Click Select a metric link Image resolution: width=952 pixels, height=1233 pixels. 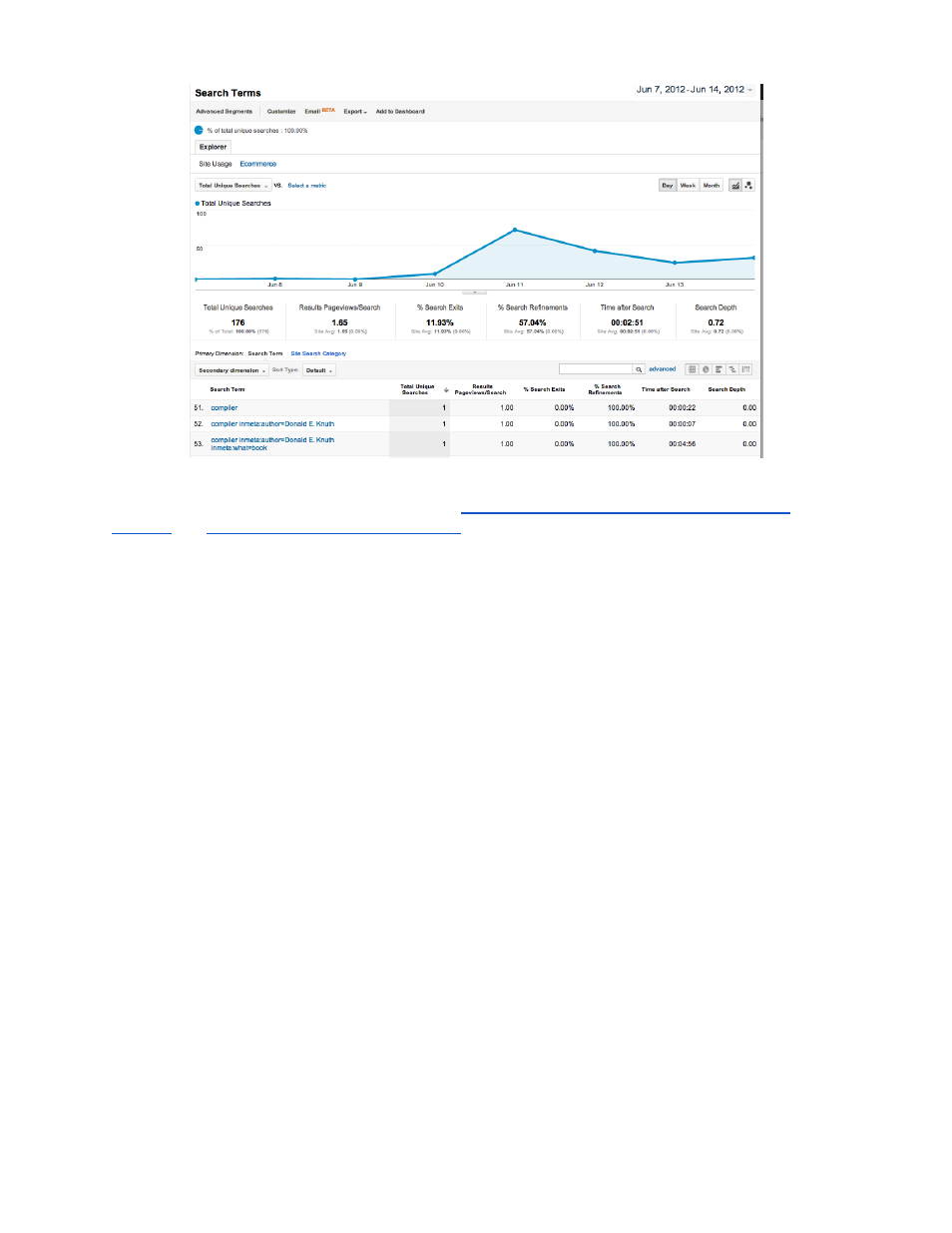(x=306, y=186)
